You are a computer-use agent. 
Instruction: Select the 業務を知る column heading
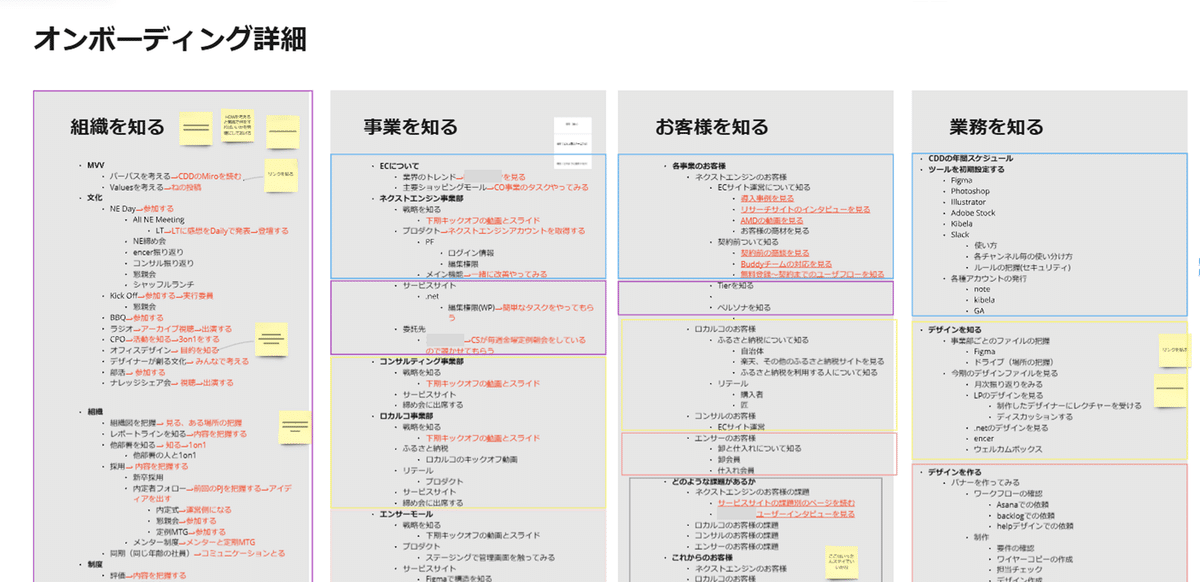point(996,127)
